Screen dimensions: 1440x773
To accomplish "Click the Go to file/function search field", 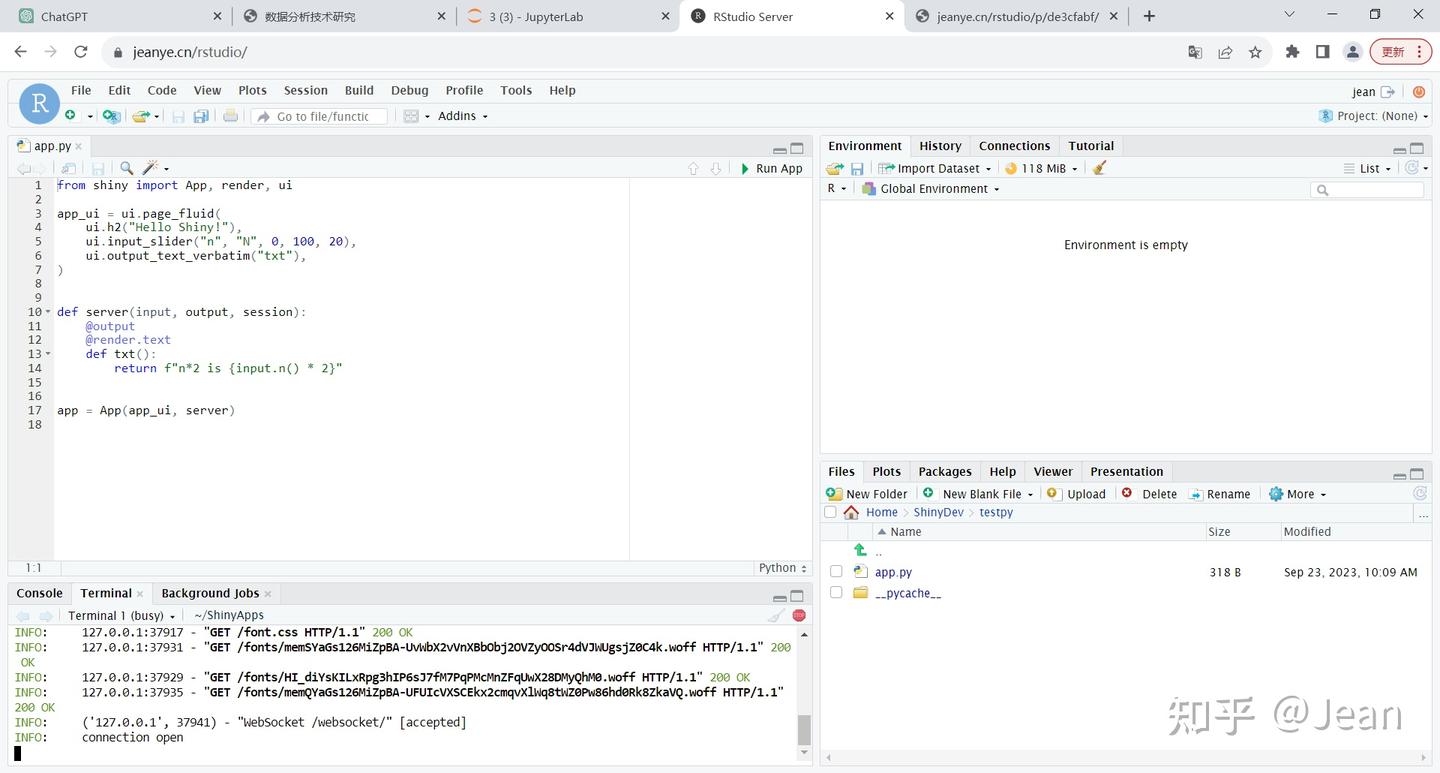I will 322,117.
